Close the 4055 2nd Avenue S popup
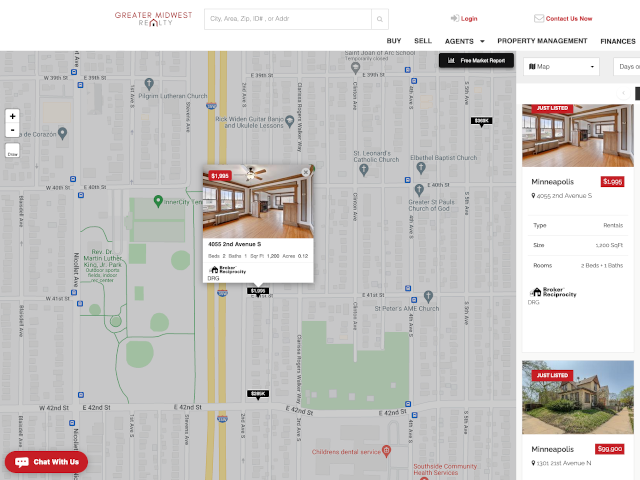 coord(305,172)
